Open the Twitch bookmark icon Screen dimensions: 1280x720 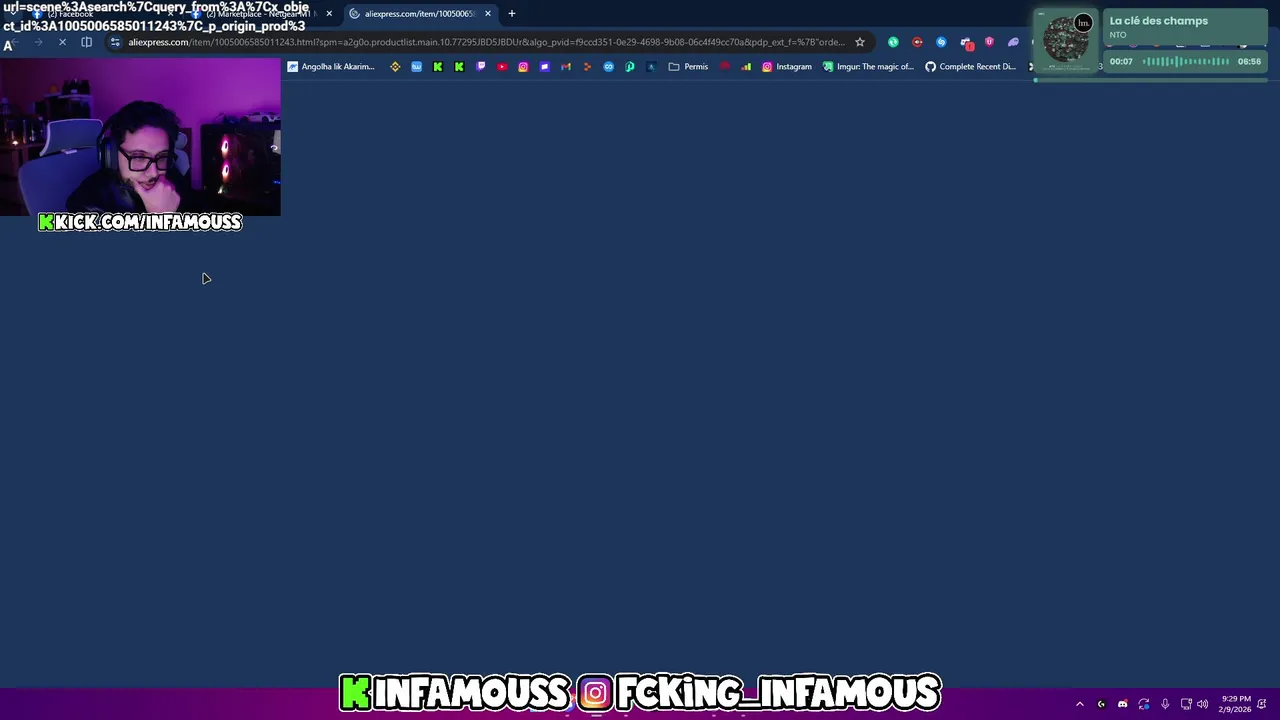click(x=481, y=67)
